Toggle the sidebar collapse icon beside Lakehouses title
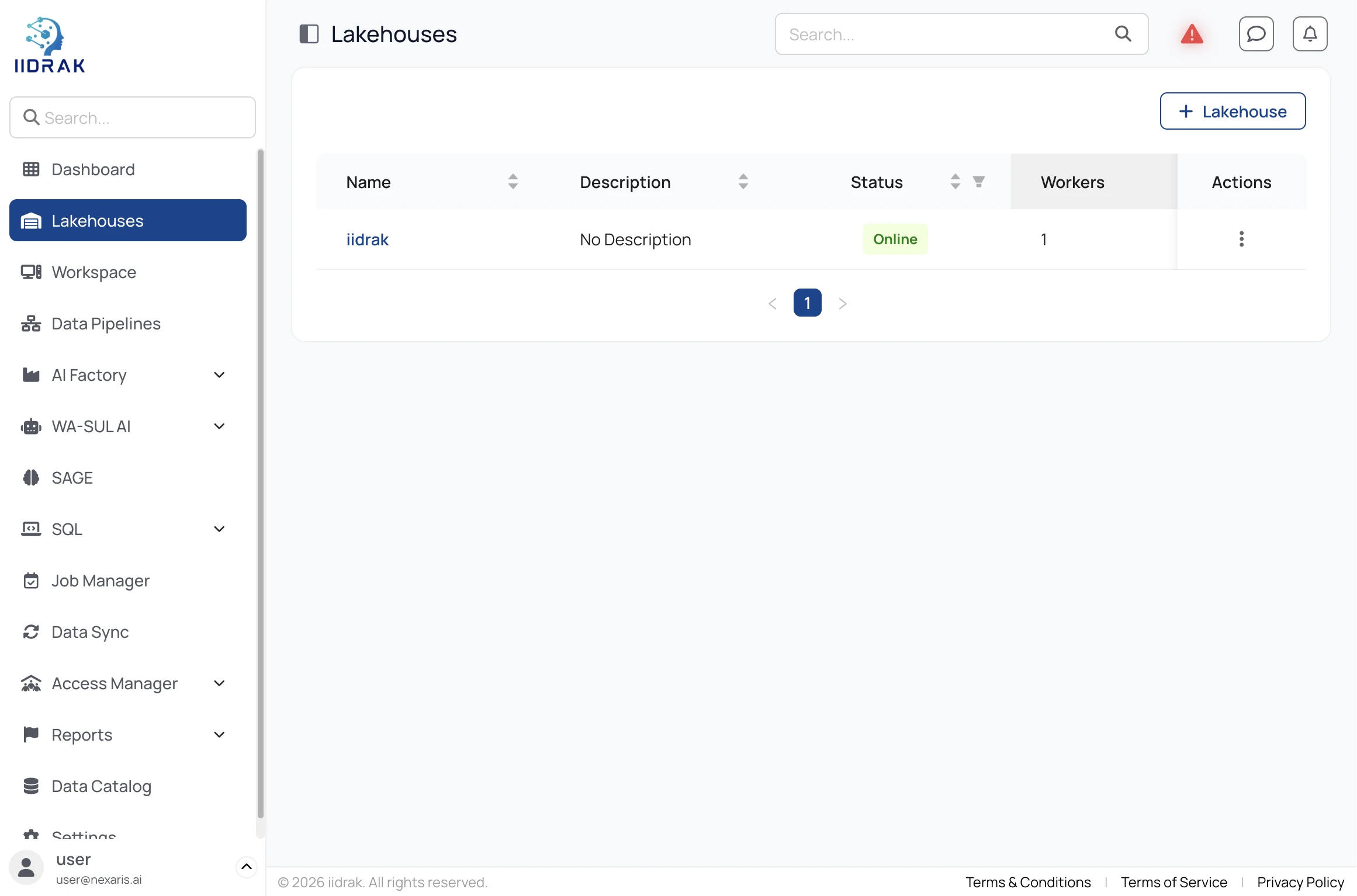 click(309, 34)
